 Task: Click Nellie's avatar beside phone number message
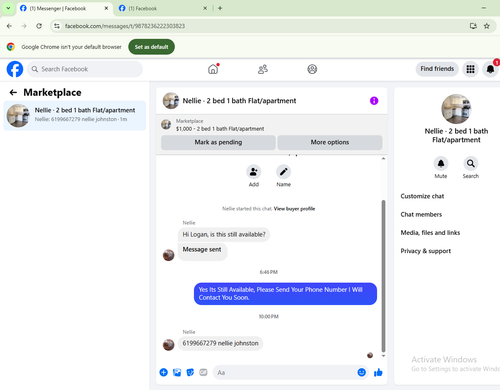point(169,345)
